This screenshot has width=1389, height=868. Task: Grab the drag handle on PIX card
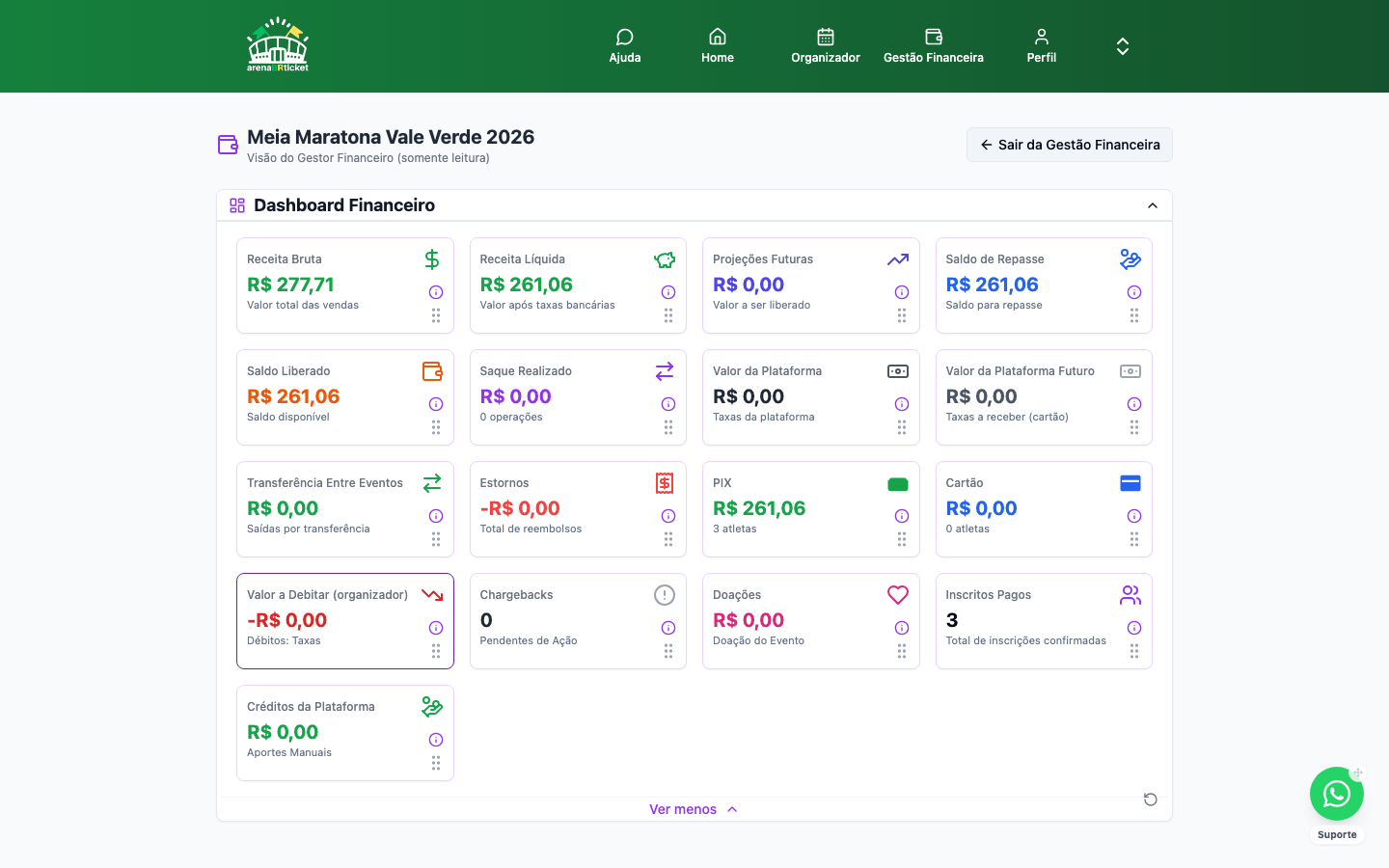pos(902,539)
